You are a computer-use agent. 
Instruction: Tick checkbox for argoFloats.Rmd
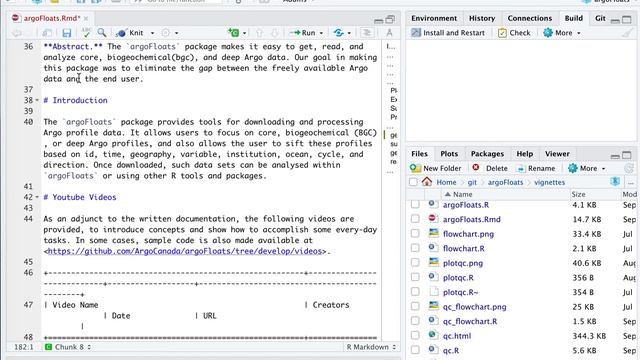(415, 219)
